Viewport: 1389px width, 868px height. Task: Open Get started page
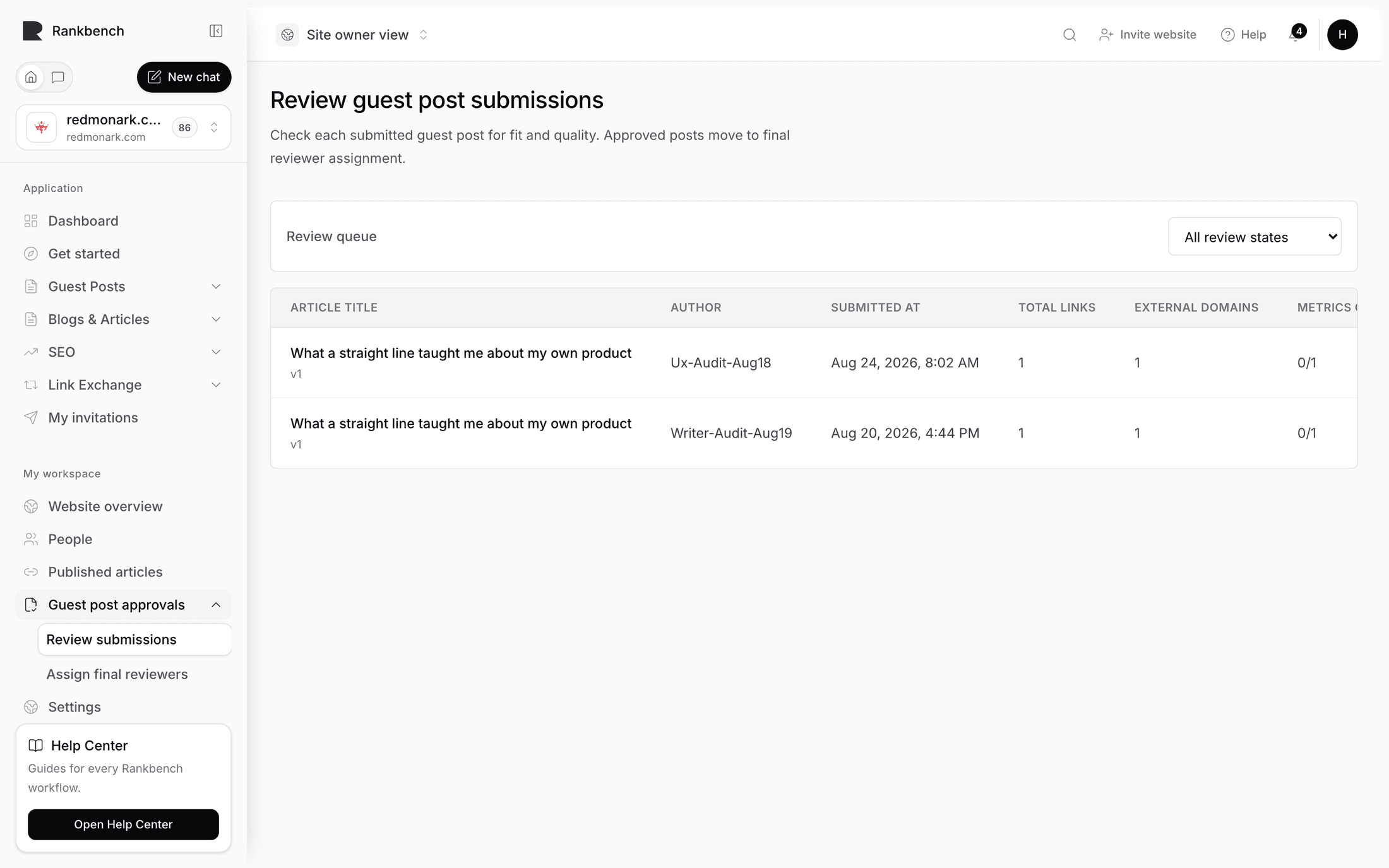(x=123, y=254)
